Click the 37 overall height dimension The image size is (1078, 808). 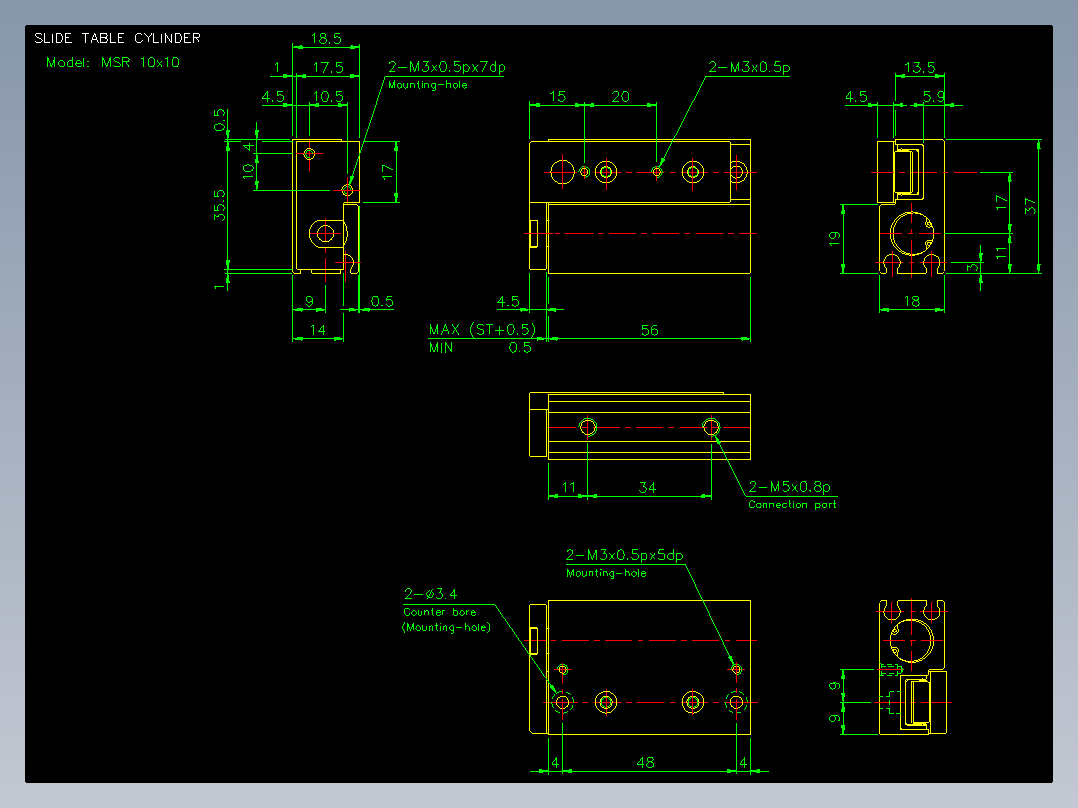tap(1029, 206)
